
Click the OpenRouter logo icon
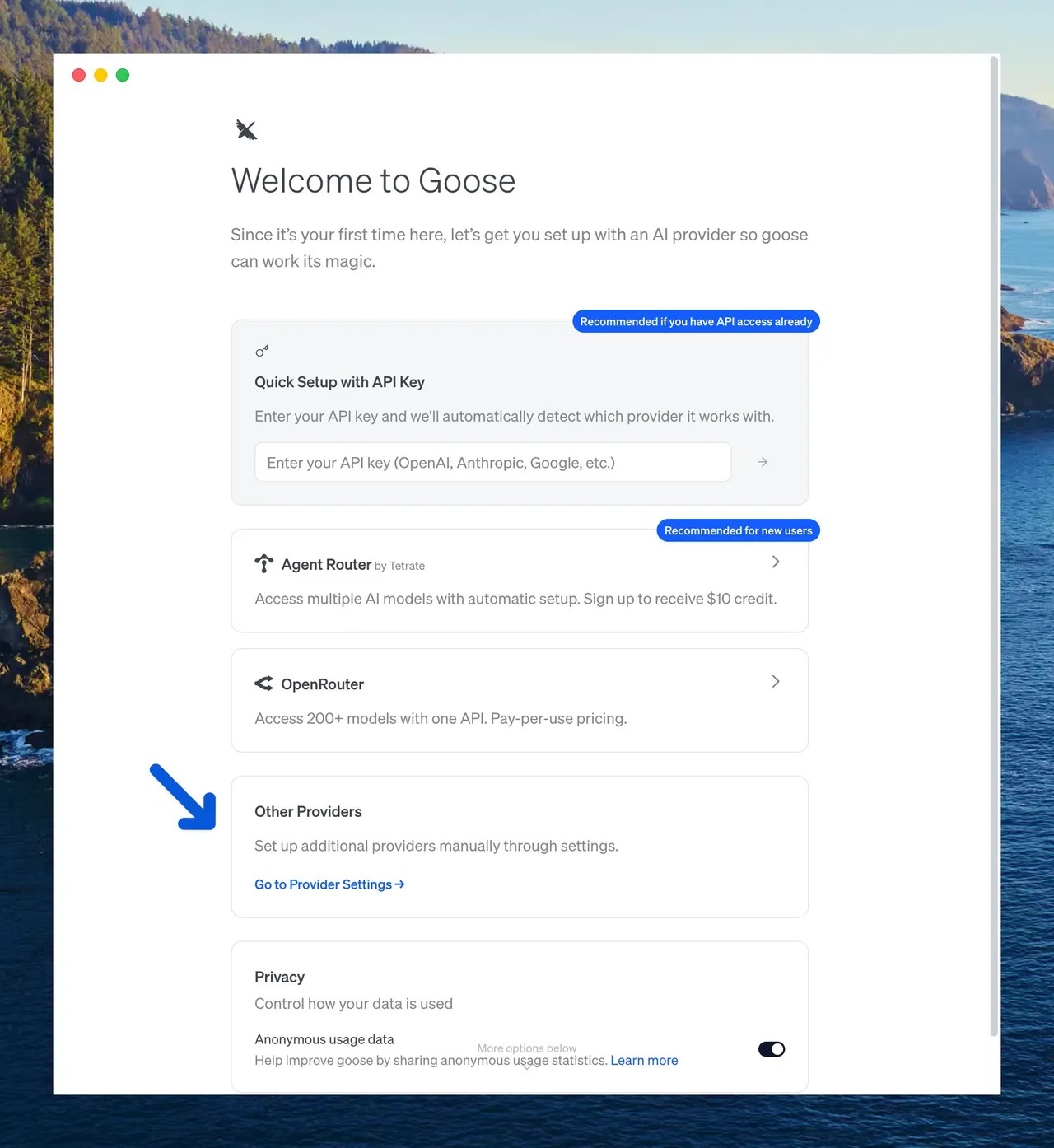pos(263,684)
